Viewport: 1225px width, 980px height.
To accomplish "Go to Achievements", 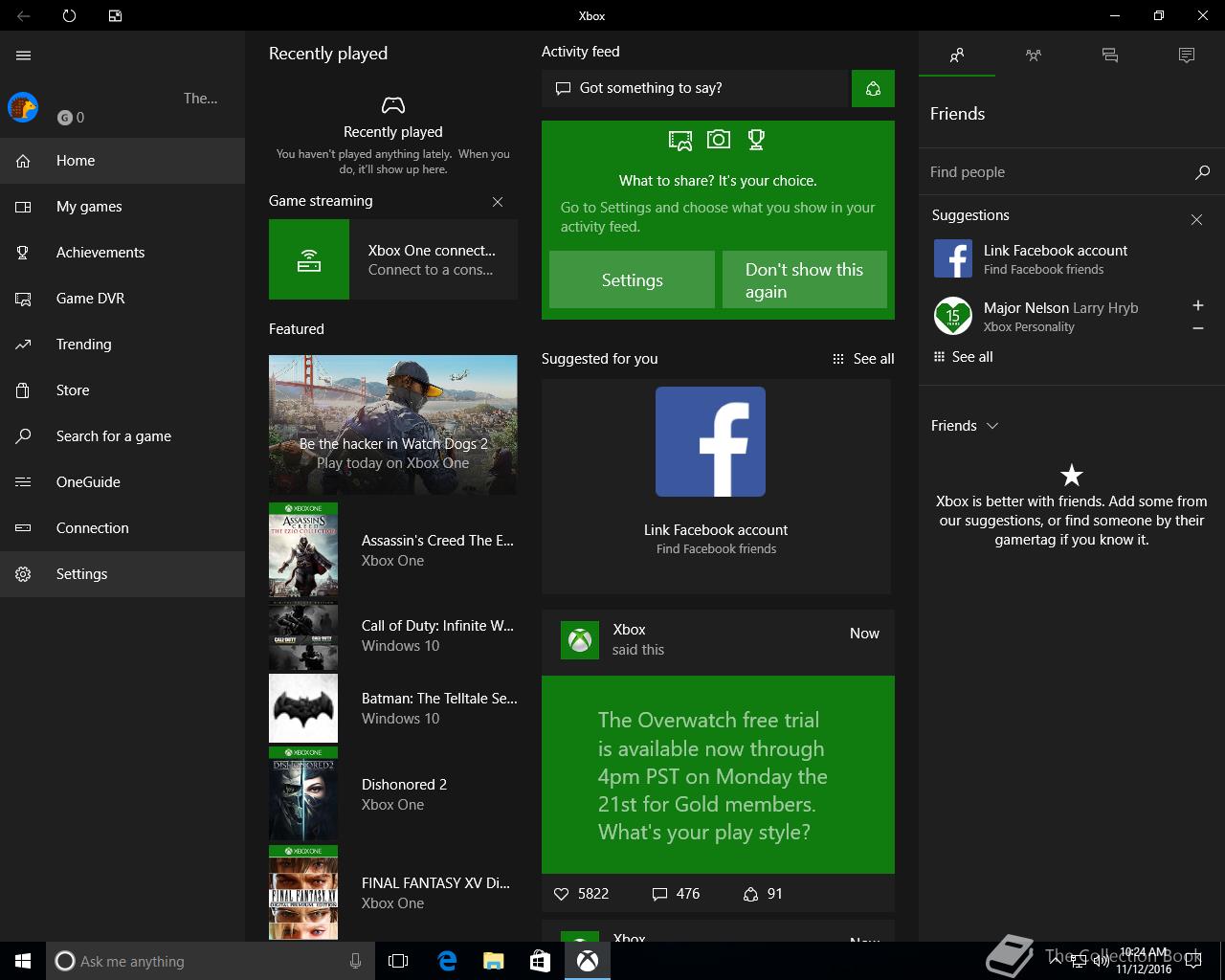I will pyautogui.click(x=122, y=253).
